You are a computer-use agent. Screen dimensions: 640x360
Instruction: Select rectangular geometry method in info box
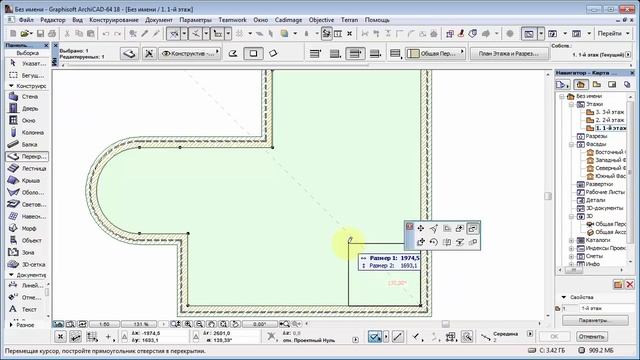[253, 53]
